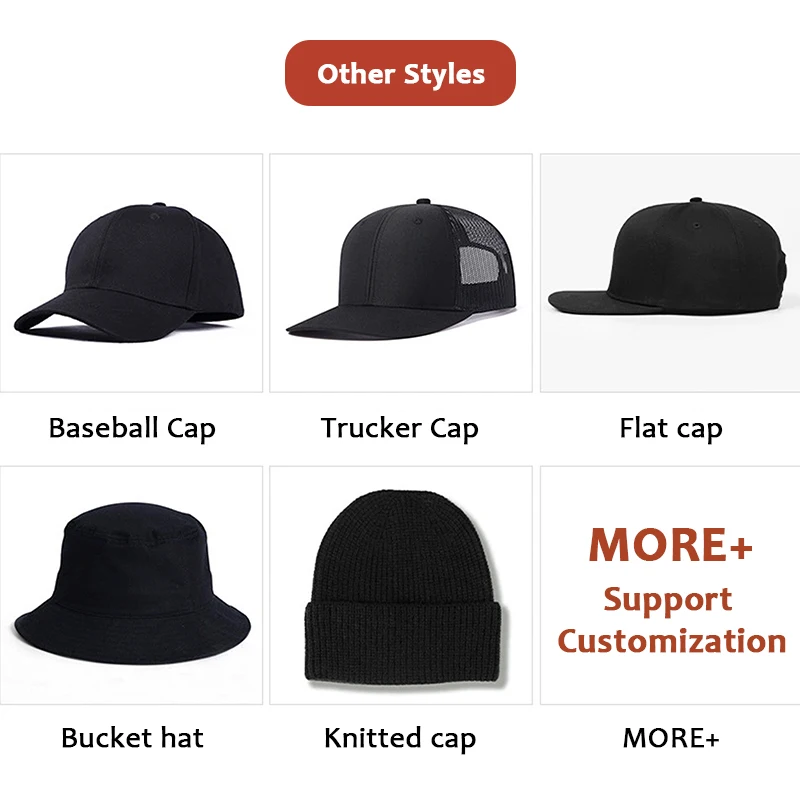Select the knitted beanie cap image
The width and height of the screenshot is (800, 800).
(401, 585)
